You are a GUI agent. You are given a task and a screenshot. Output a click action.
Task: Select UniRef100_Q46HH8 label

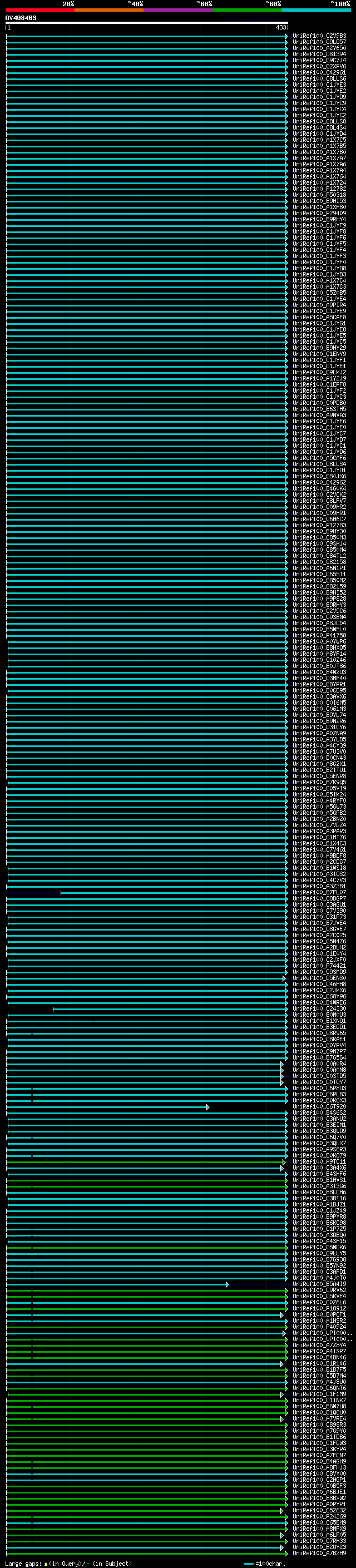pyautogui.click(x=319, y=983)
